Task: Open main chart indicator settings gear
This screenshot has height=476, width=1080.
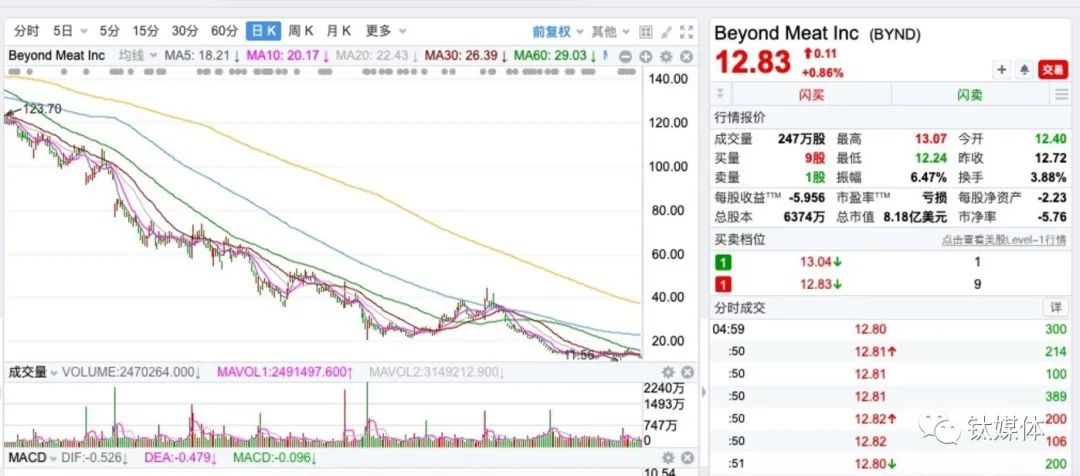Action: pyautogui.click(x=666, y=56)
